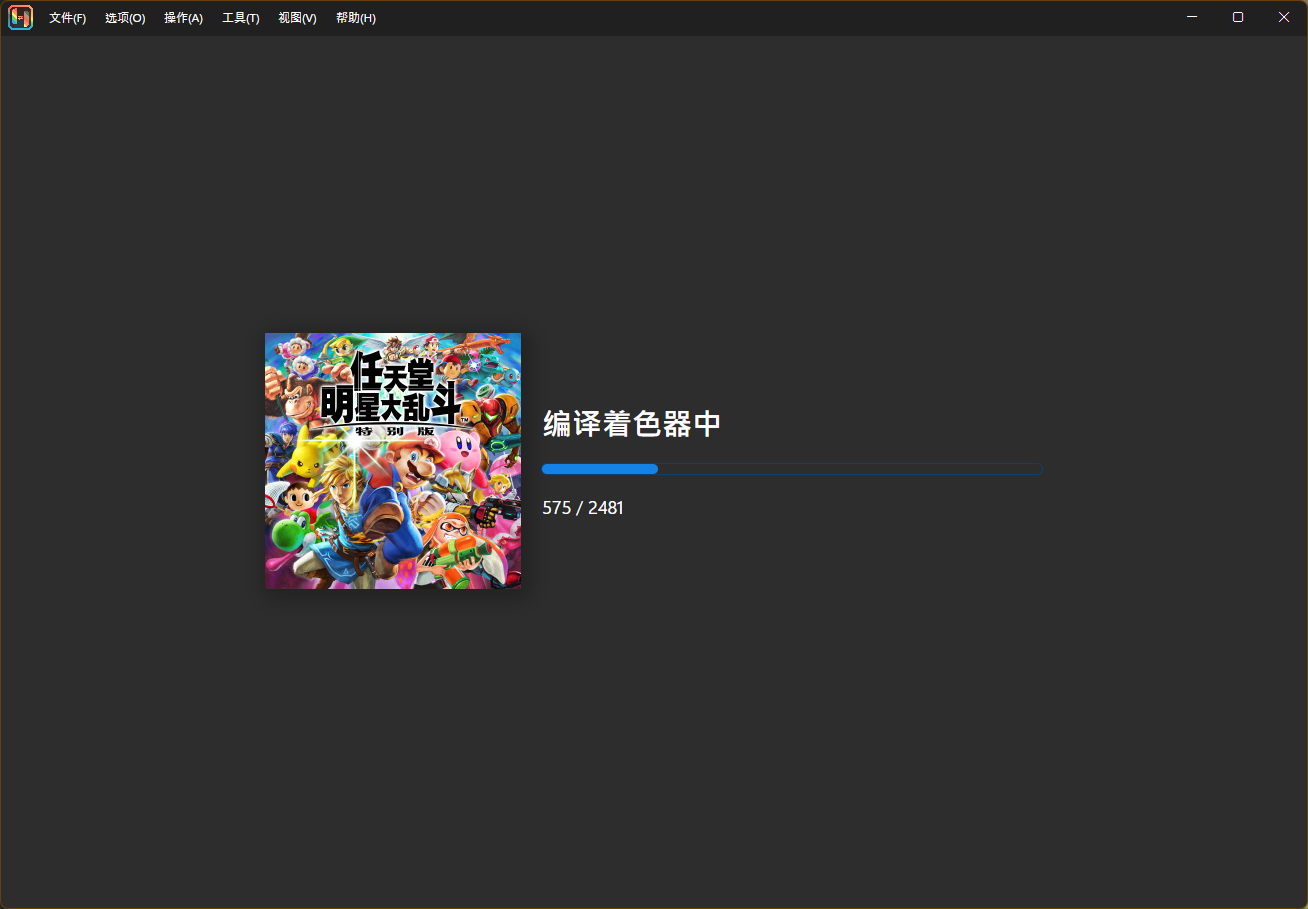The height and width of the screenshot is (909, 1308).
Task: Maximize the emulator window
Action: coord(1238,17)
